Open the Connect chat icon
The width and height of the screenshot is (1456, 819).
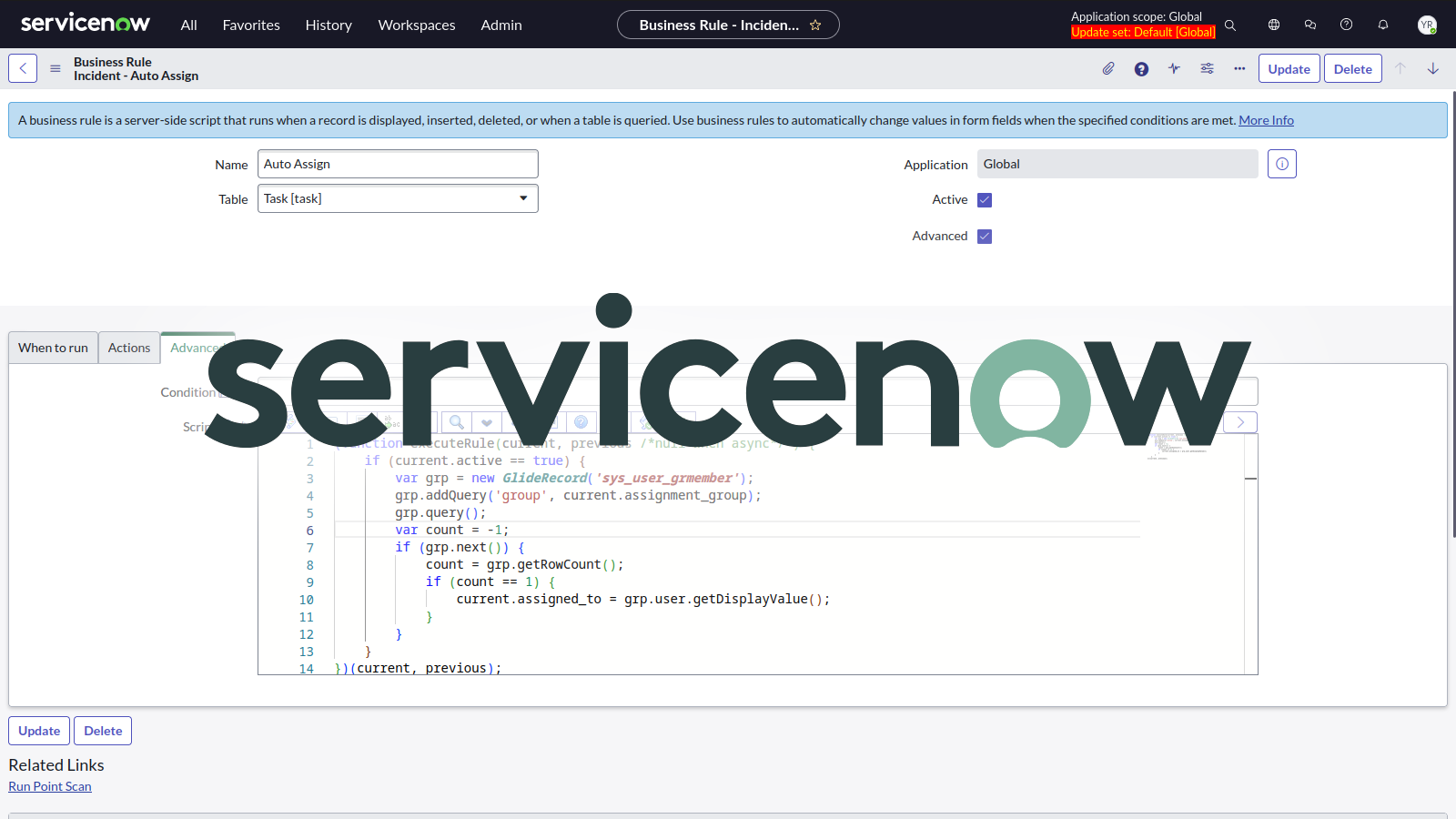pyautogui.click(x=1309, y=25)
